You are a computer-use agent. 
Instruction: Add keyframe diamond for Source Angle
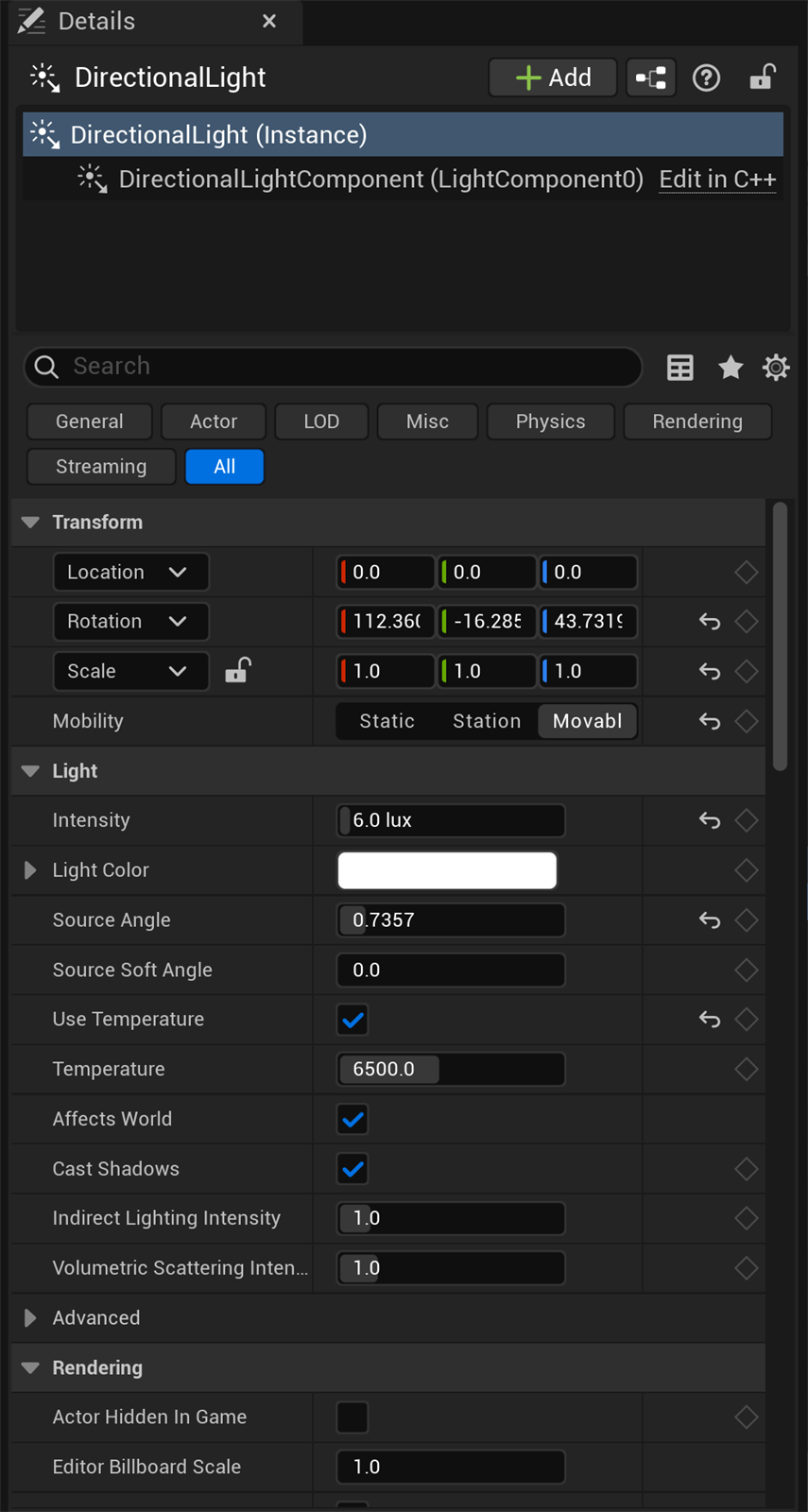(747, 919)
